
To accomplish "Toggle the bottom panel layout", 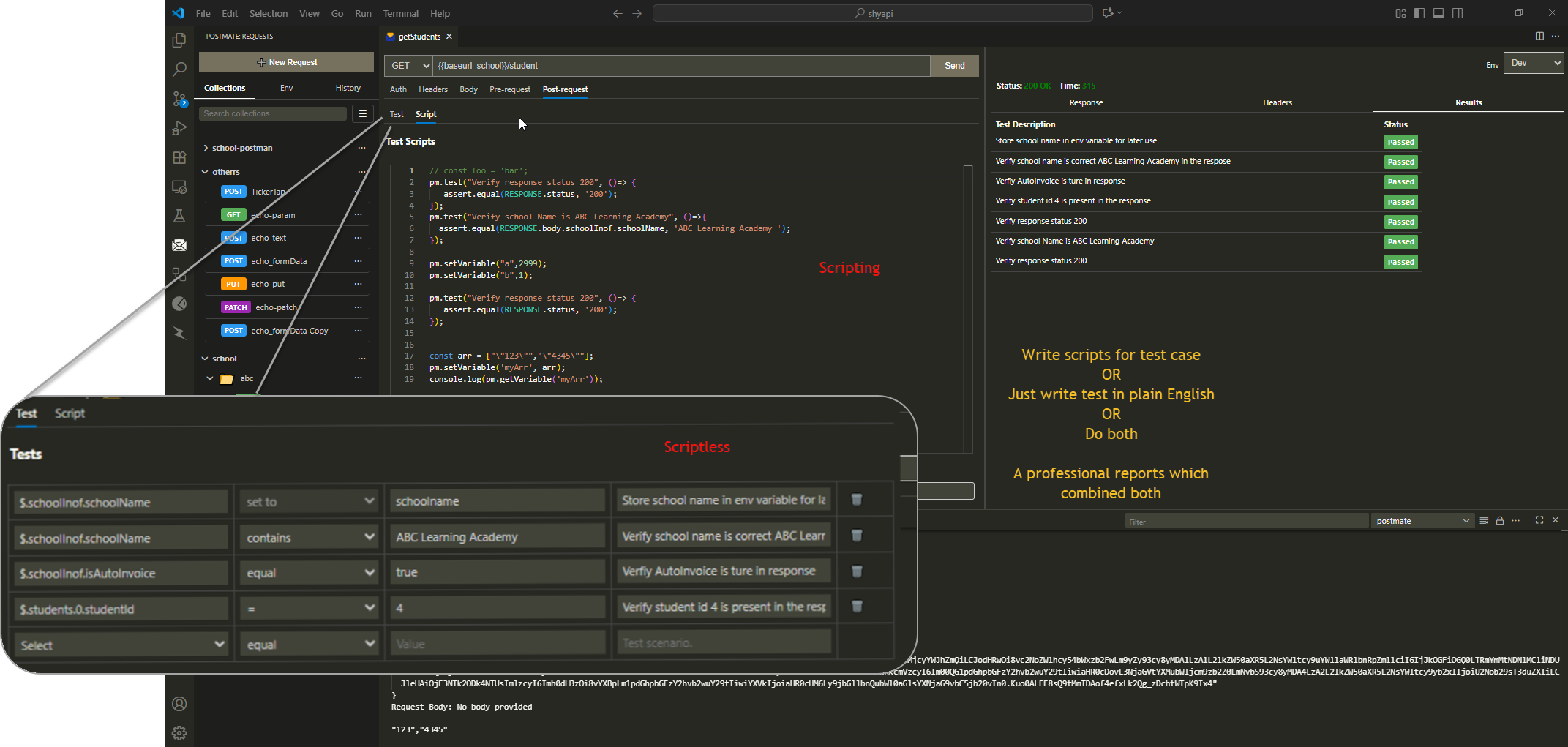I will tap(1438, 13).
